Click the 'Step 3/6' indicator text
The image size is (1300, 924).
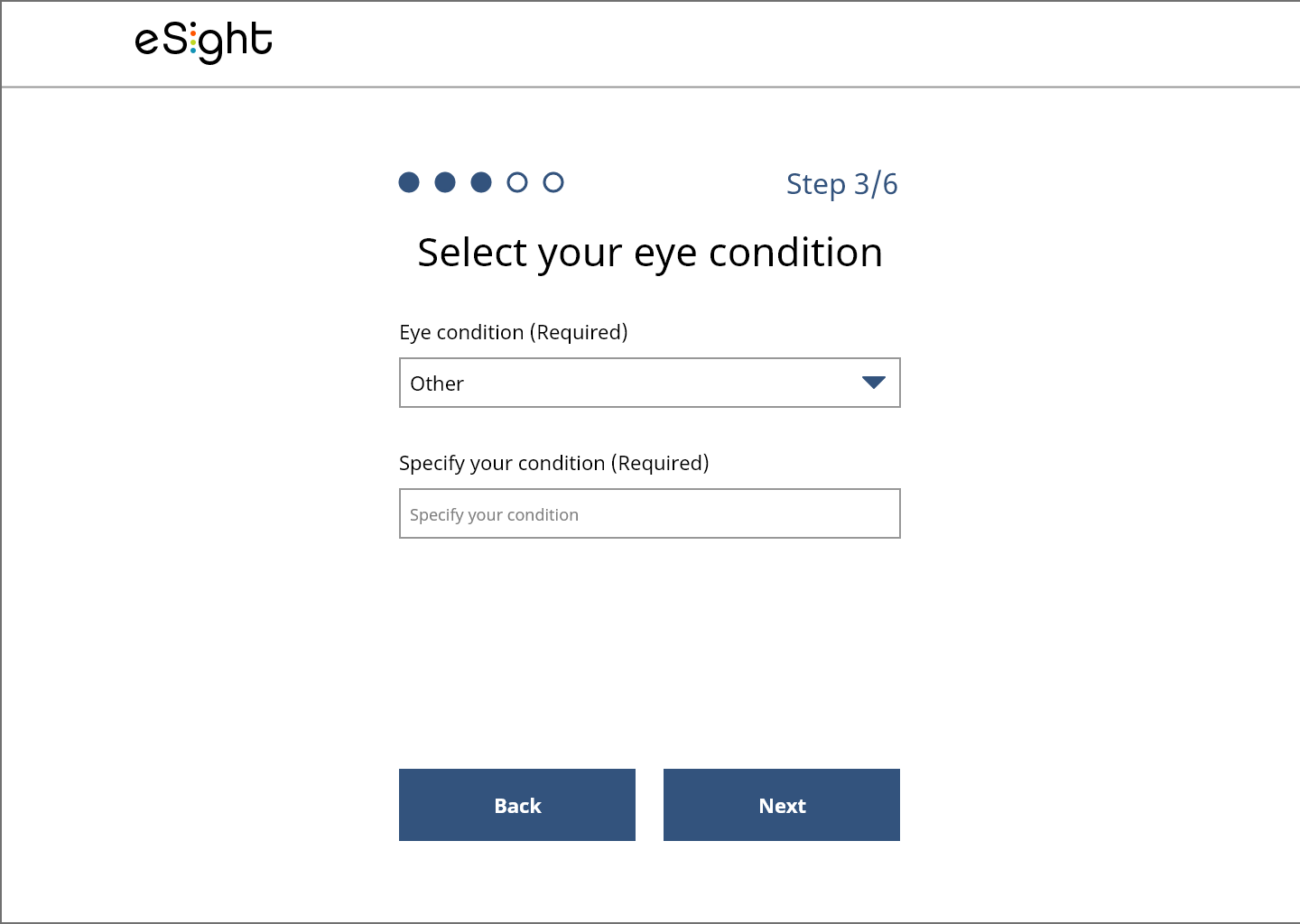tap(842, 184)
